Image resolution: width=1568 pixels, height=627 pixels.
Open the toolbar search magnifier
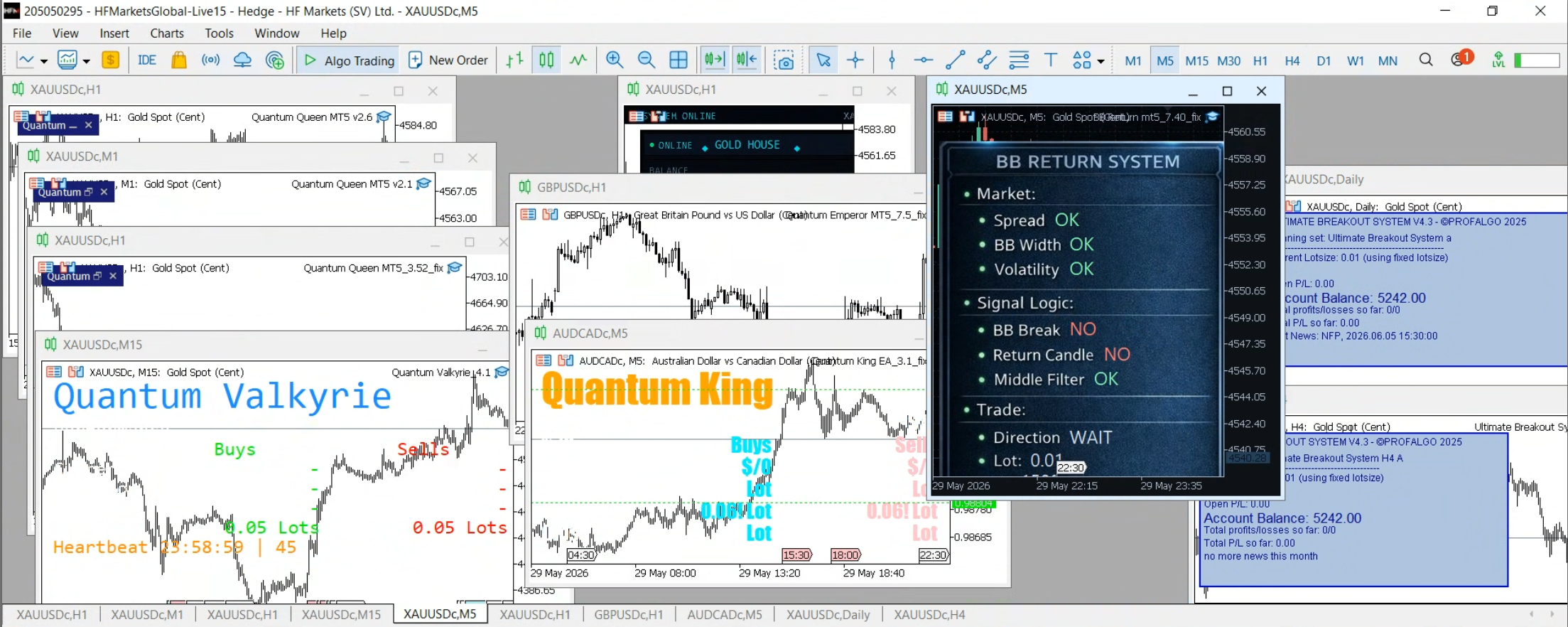click(x=1425, y=60)
